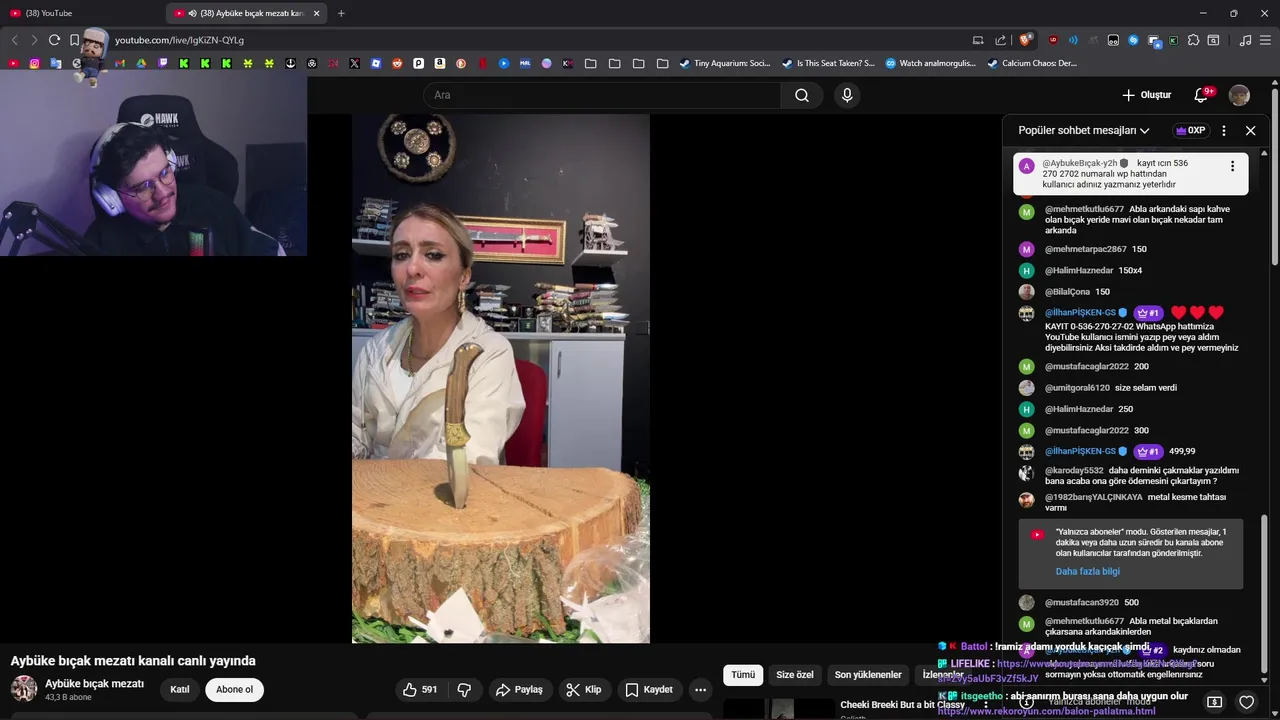Open more actions three-dot button under video
This screenshot has height=720, width=1280.
(x=700, y=689)
